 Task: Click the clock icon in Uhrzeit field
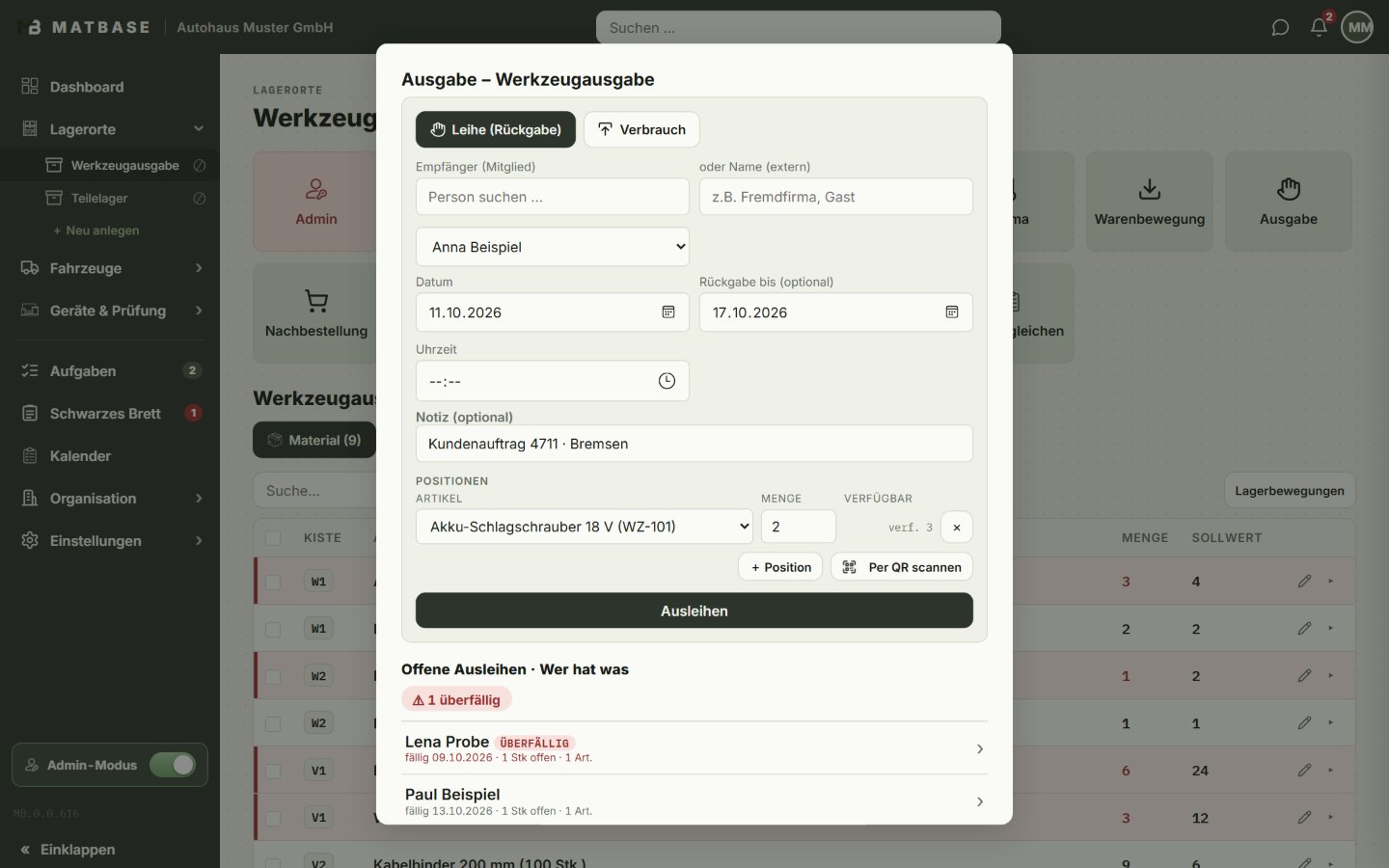pos(667,381)
